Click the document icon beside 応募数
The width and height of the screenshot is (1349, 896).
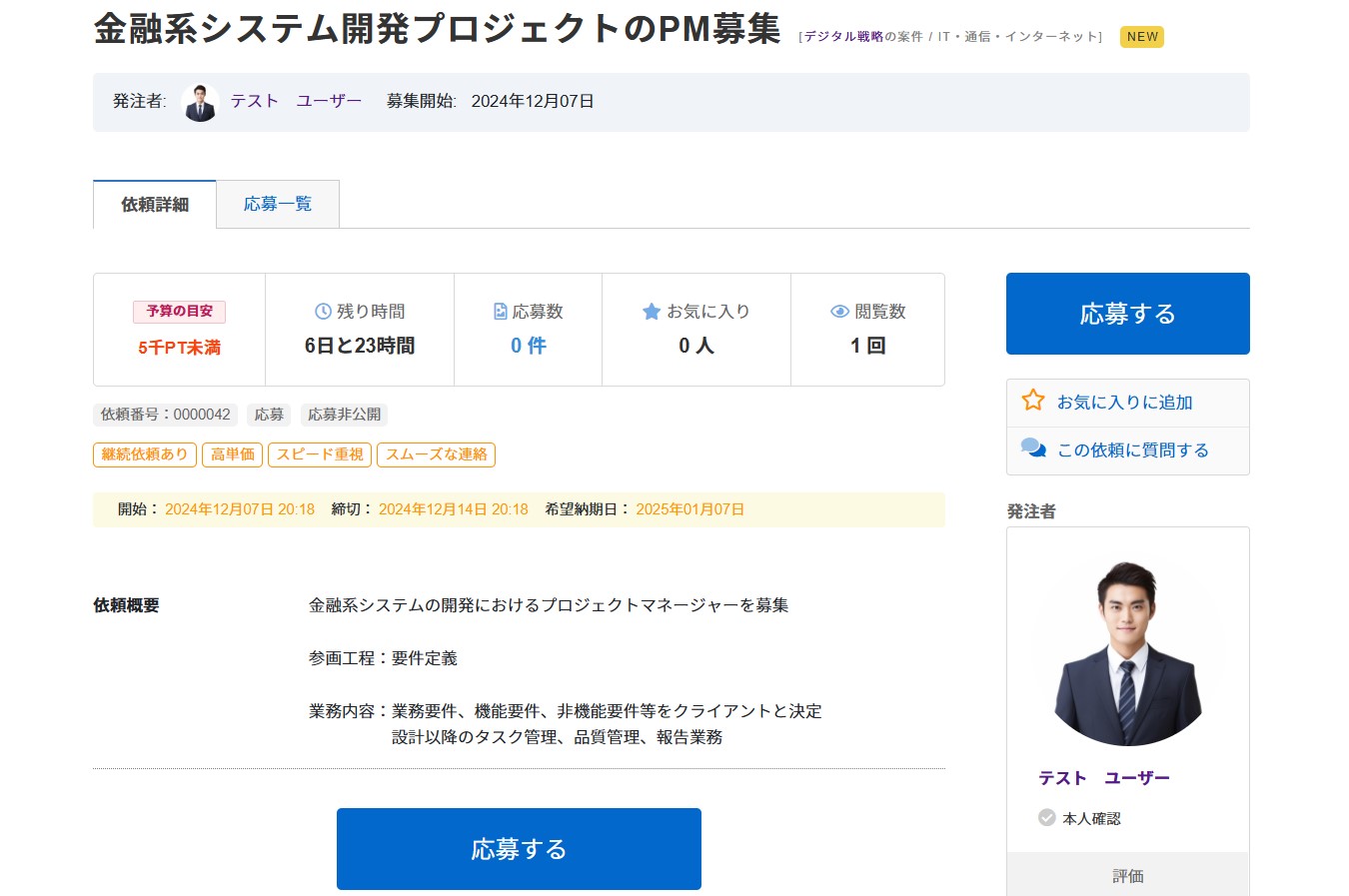point(500,312)
